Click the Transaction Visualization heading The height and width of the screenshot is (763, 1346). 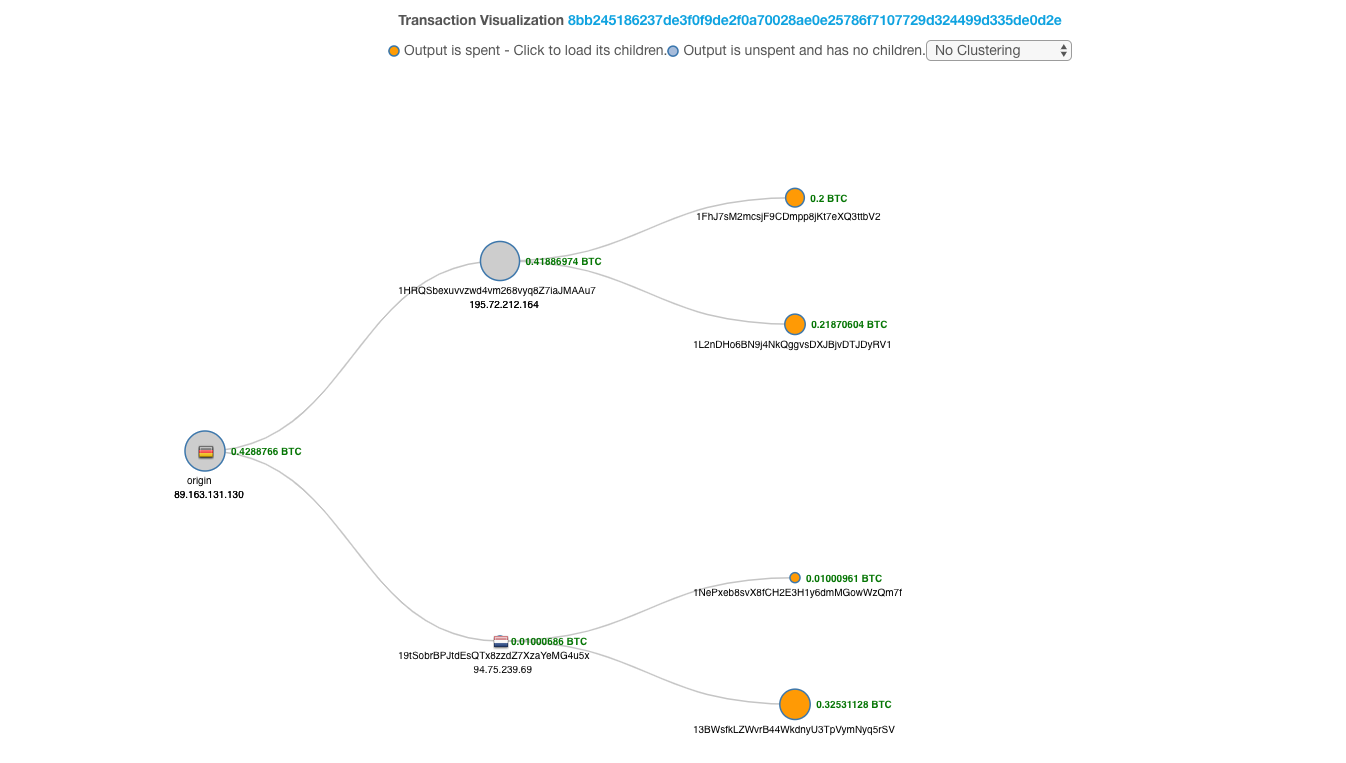481,20
